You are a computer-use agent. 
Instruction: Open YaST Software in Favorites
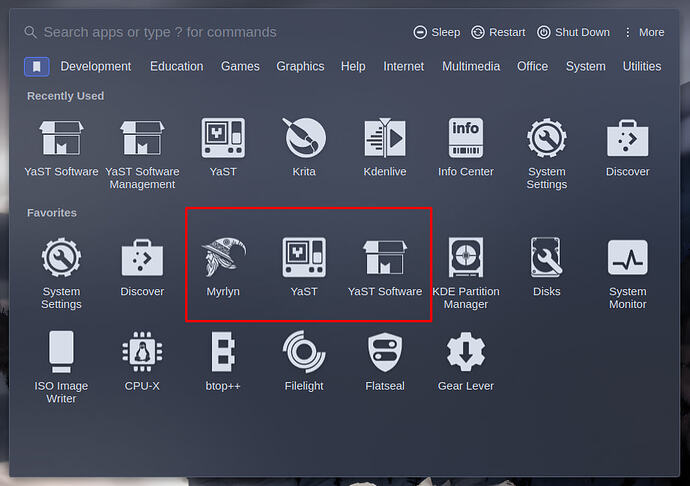click(385, 268)
